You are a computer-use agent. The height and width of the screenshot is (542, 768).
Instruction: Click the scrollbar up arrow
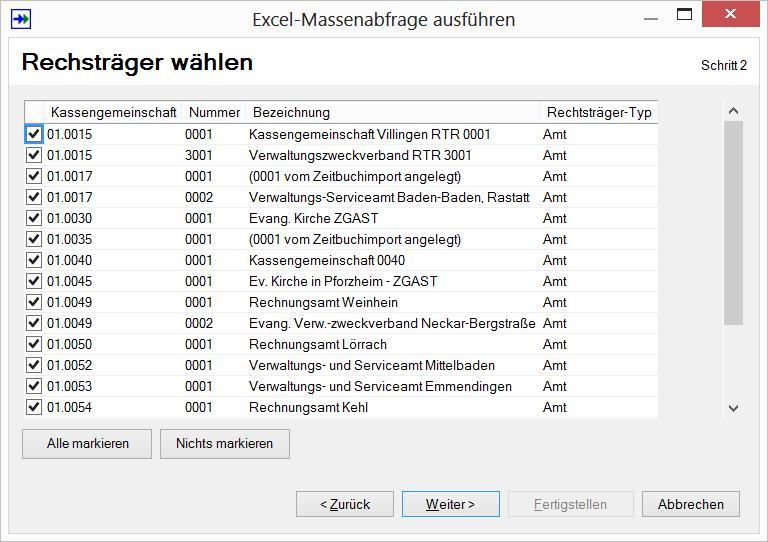(733, 111)
